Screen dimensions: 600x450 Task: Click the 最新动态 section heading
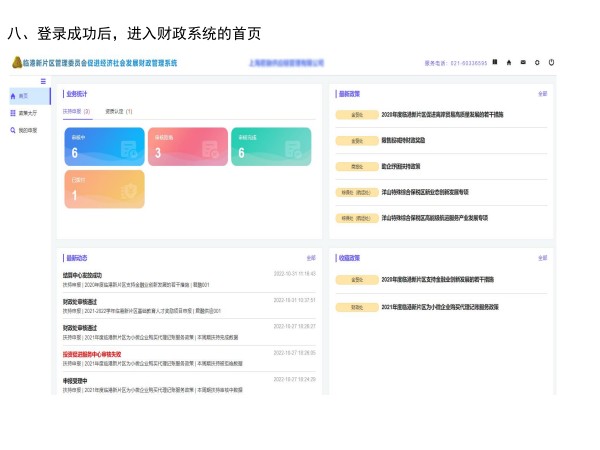point(77,258)
